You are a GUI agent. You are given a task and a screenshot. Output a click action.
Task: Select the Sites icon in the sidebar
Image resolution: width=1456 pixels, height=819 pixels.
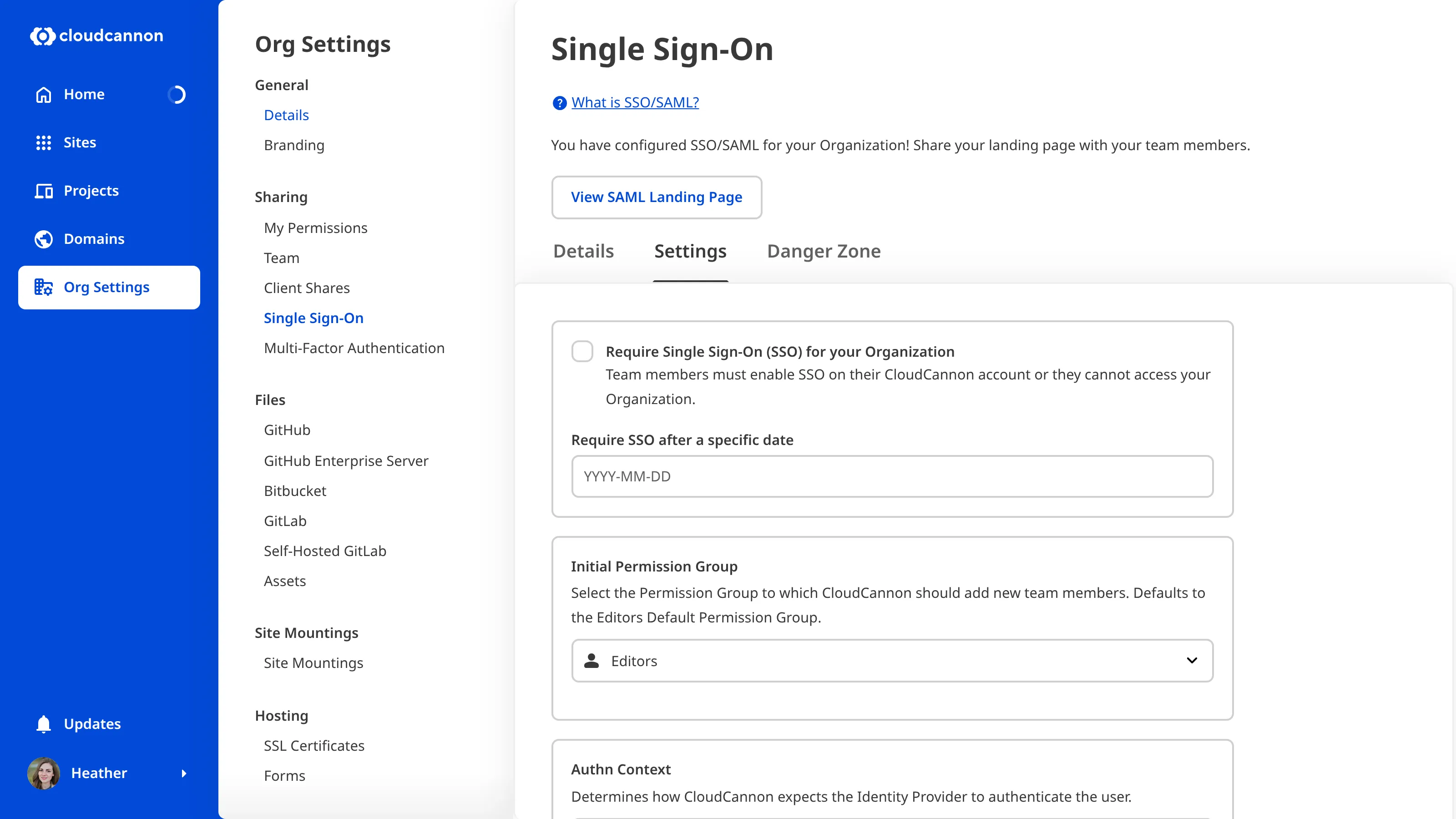tap(44, 142)
